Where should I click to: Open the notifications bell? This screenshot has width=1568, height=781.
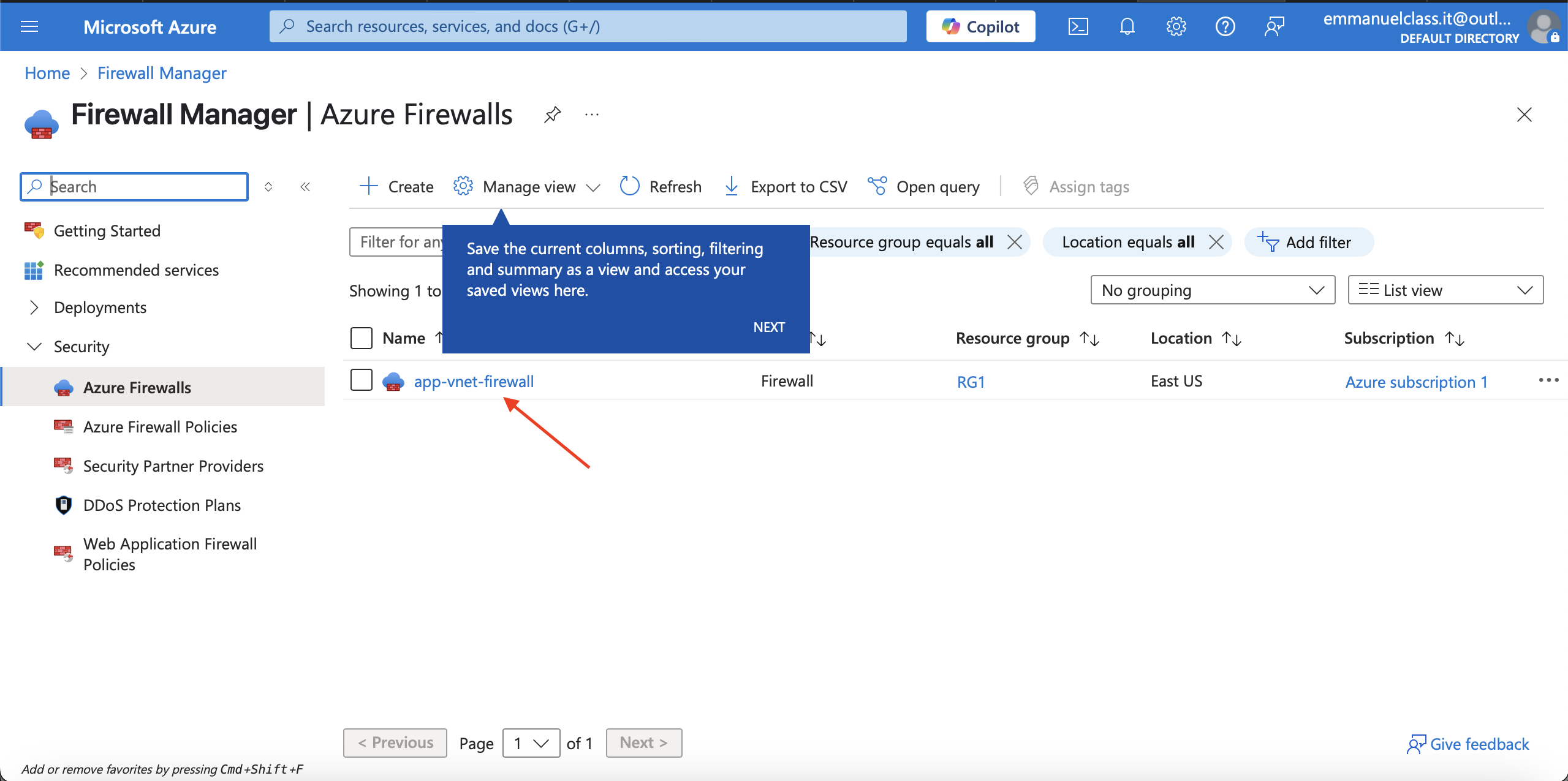click(x=1127, y=26)
